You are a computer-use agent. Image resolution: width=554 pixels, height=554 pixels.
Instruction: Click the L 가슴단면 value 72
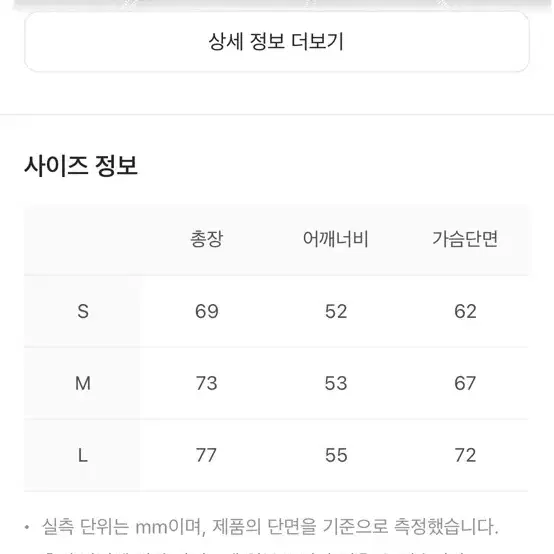coord(465,455)
